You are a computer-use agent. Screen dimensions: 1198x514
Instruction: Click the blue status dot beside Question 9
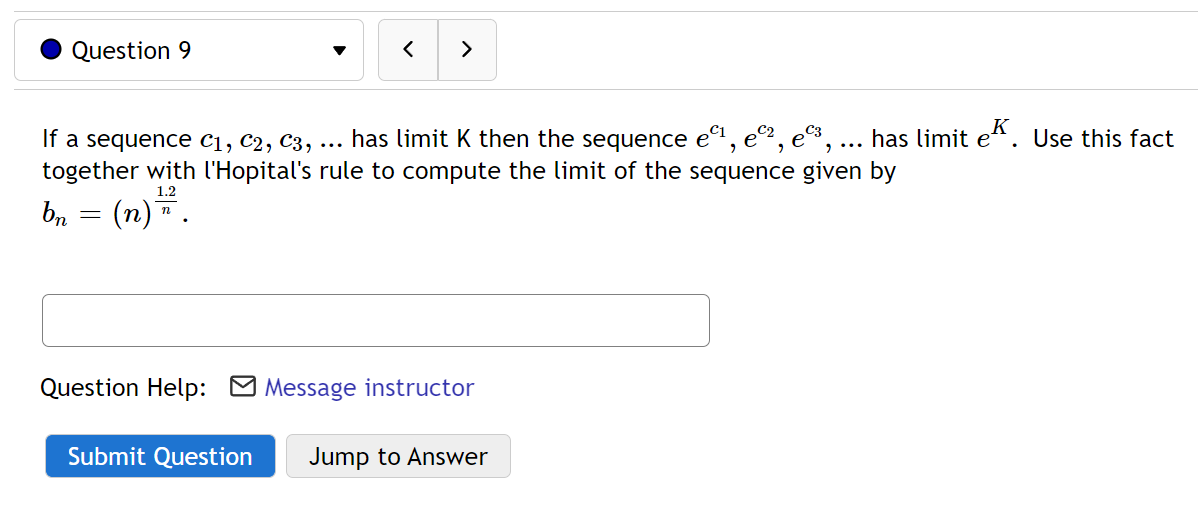(51, 50)
